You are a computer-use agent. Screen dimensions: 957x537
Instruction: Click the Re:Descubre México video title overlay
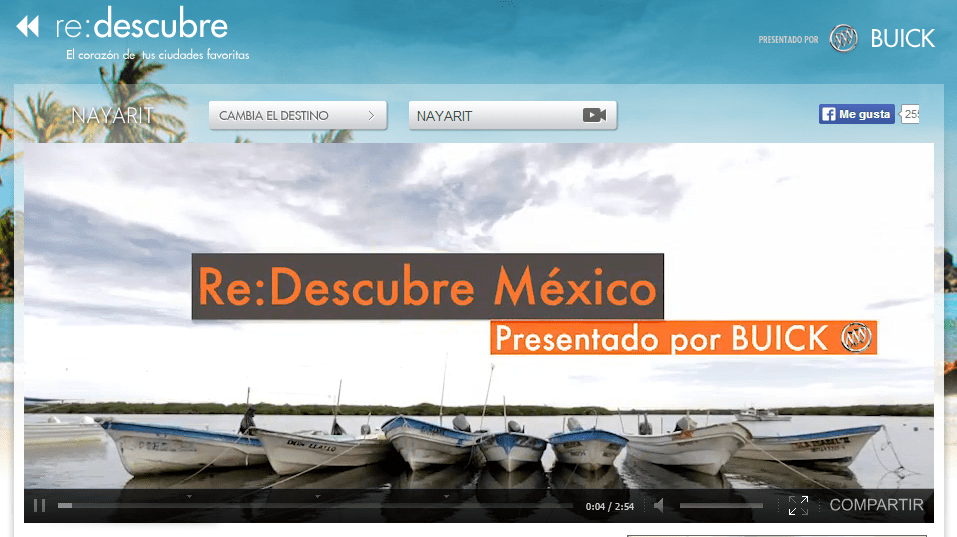(x=427, y=287)
